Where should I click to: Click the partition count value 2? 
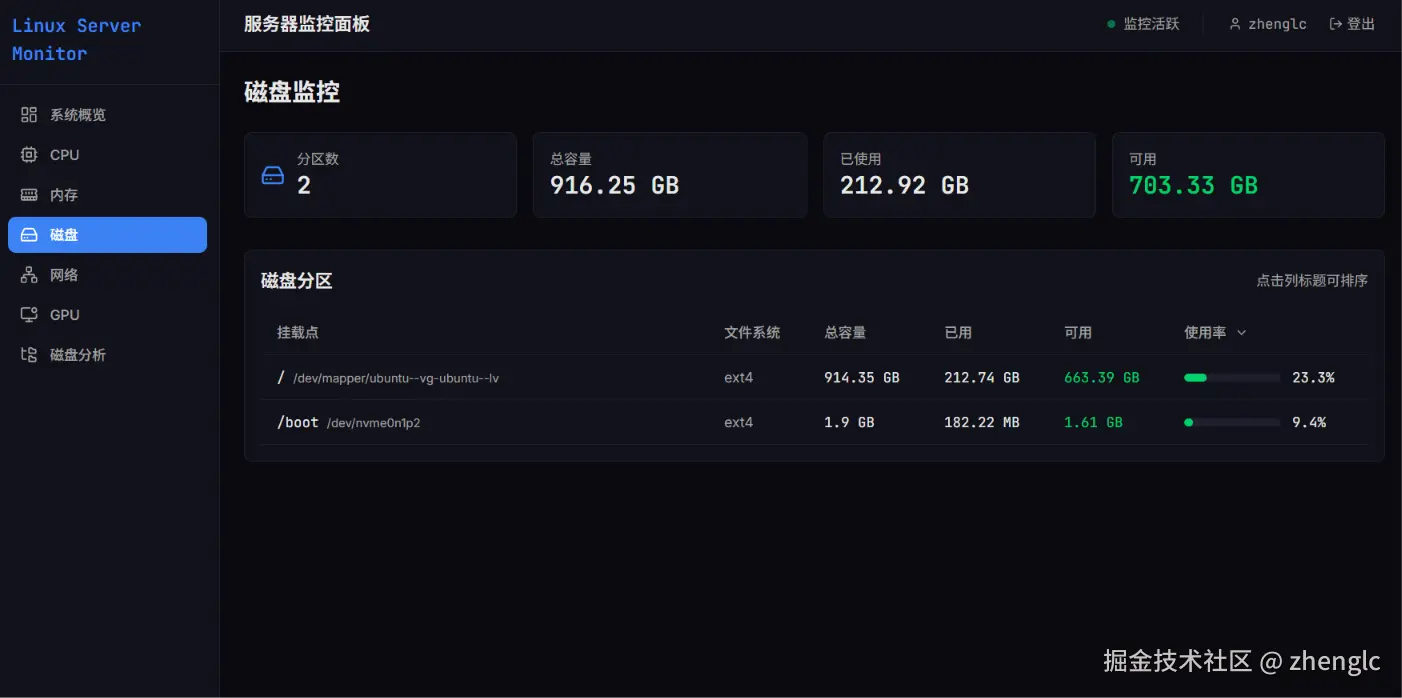[x=304, y=185]
